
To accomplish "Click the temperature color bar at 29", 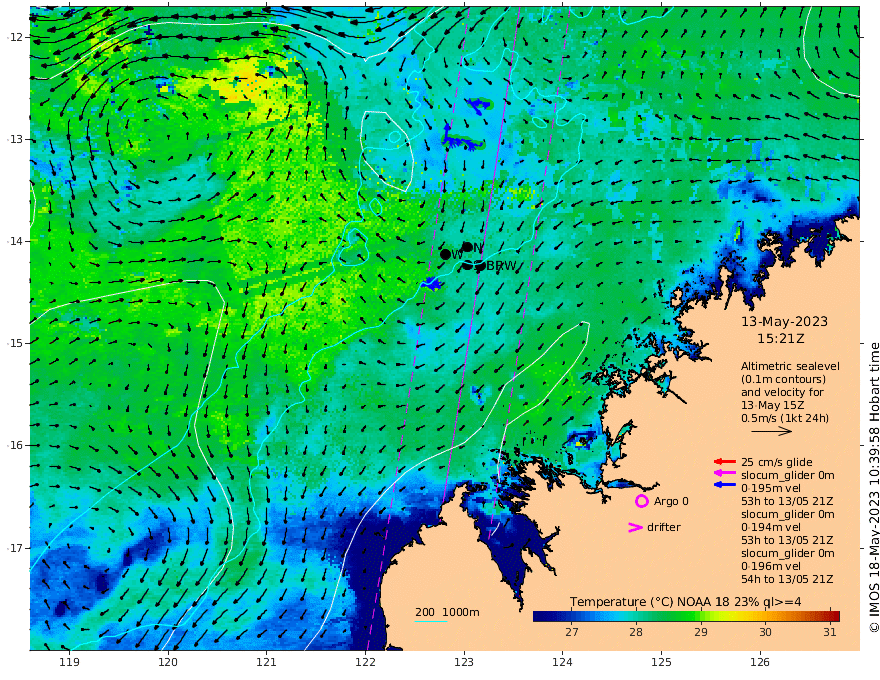I will click(x=700, y=616).
